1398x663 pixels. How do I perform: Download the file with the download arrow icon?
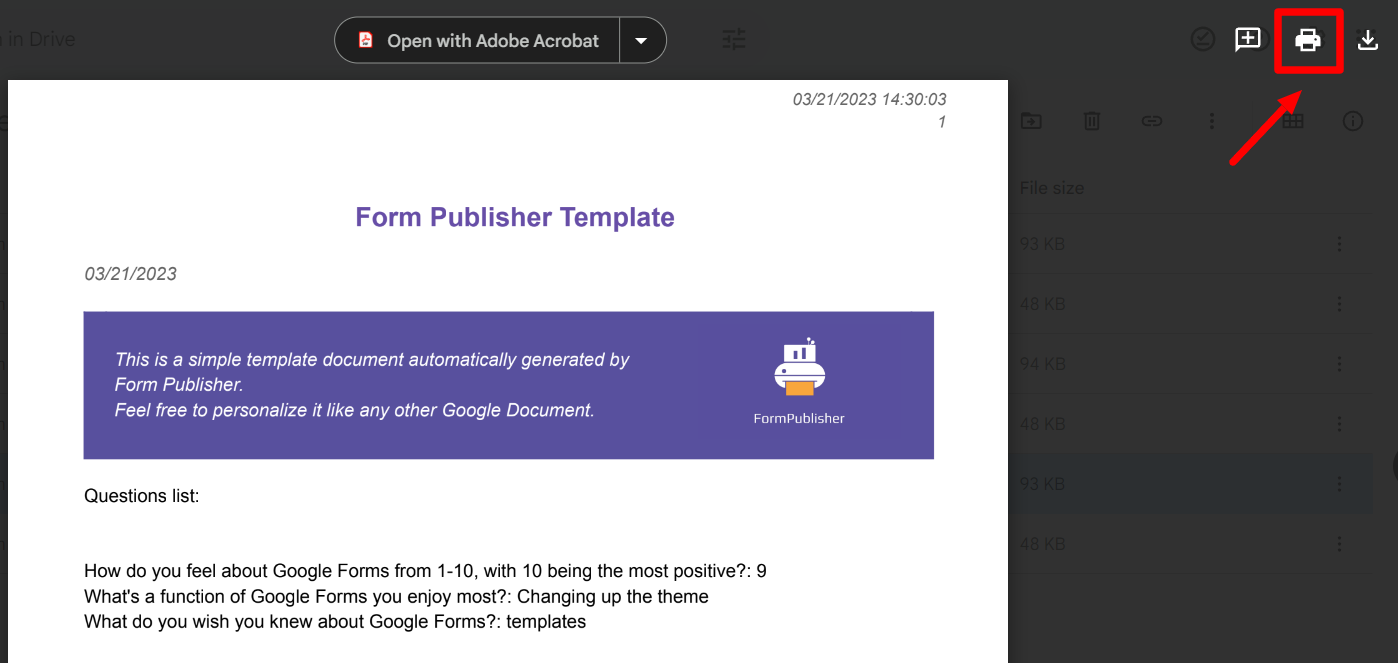[1367, 40]
